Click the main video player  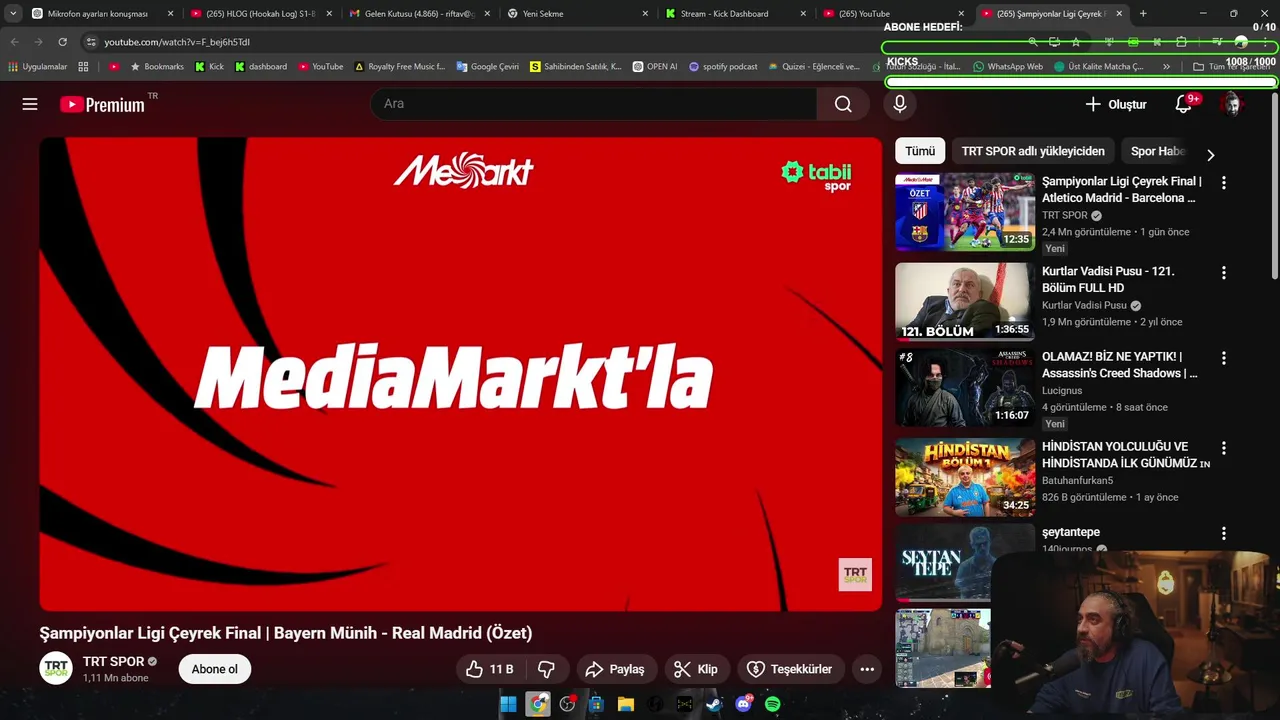coord(461,374)
